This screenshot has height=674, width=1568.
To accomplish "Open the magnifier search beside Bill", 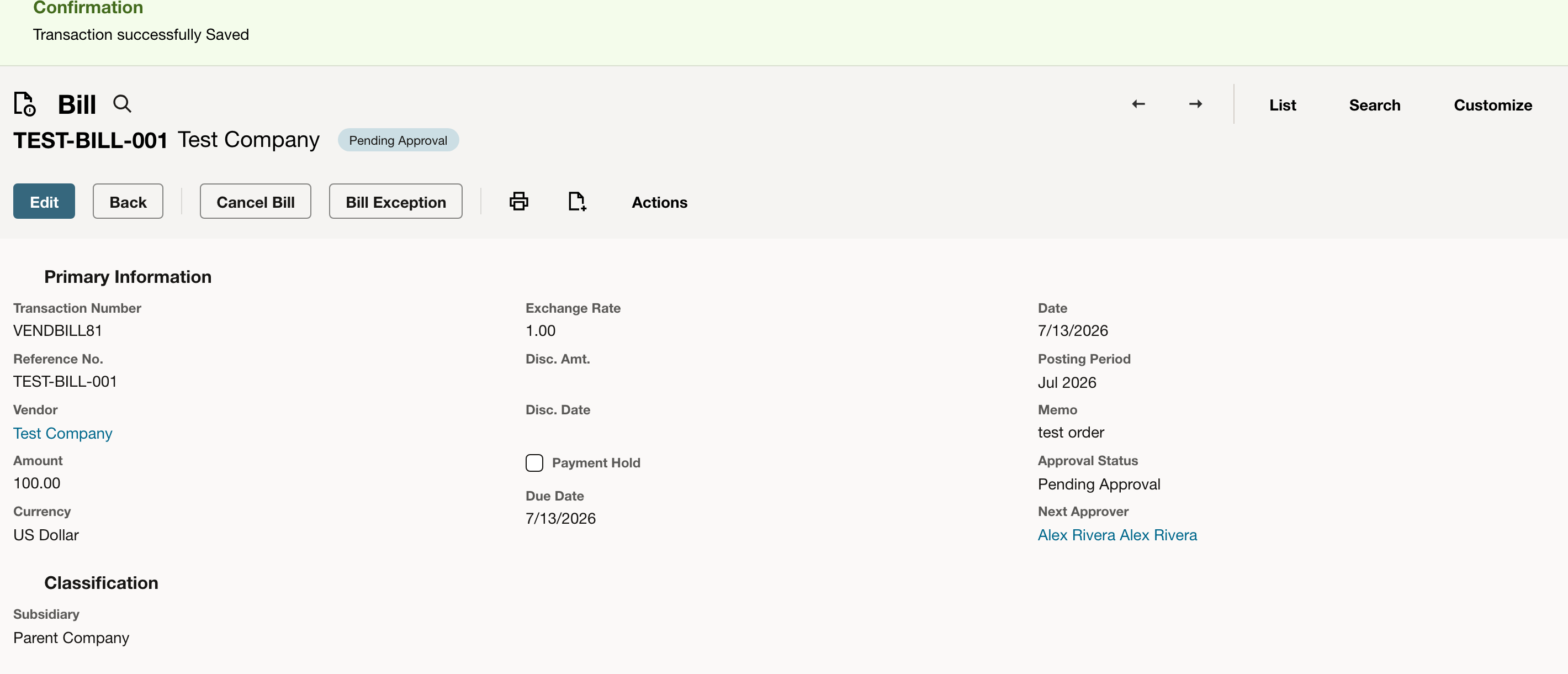I will (x=123, y=103).
